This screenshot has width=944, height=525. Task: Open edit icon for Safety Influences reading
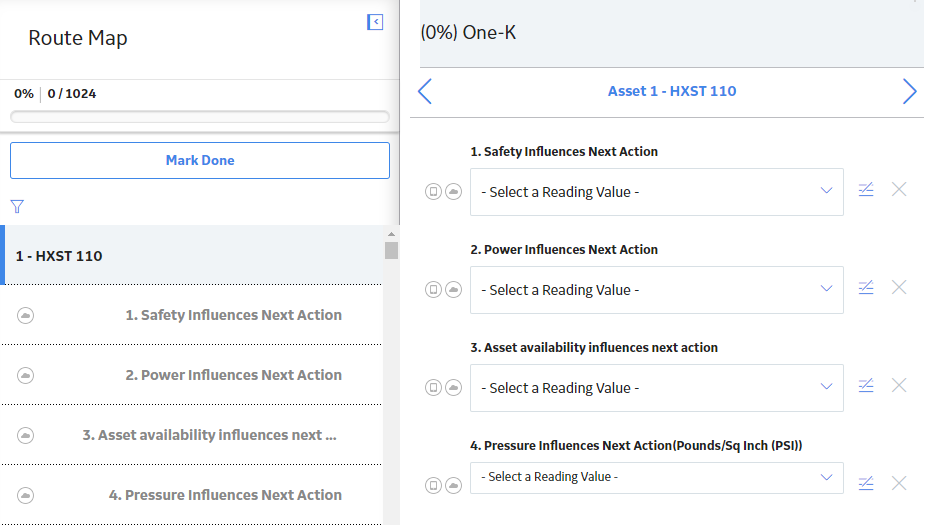(x=866, y=190)
